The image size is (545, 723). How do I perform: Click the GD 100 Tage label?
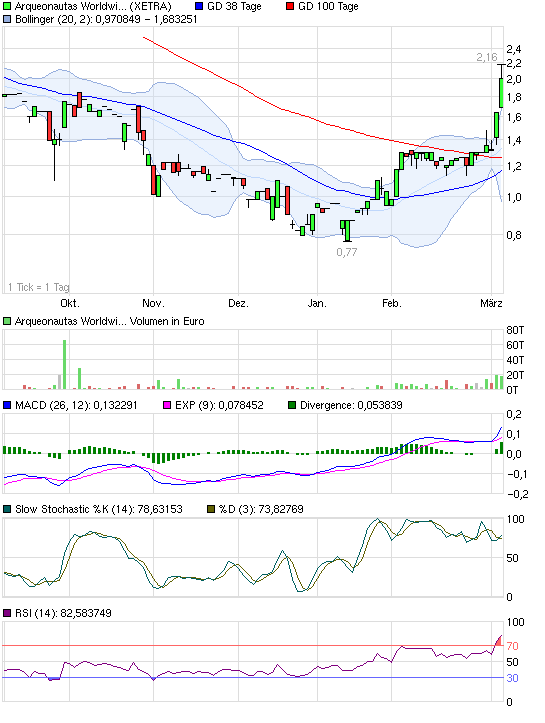pos(328,6)
